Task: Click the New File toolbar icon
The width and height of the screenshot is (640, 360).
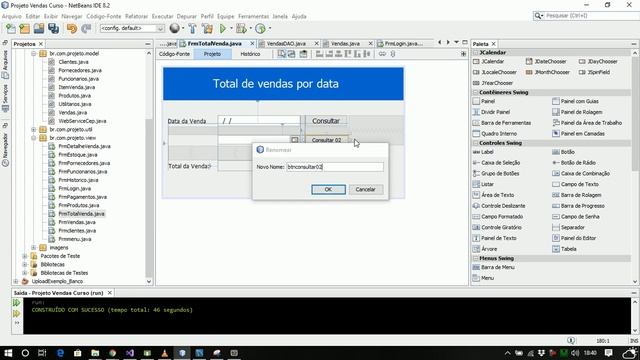Action: [11, 28]
